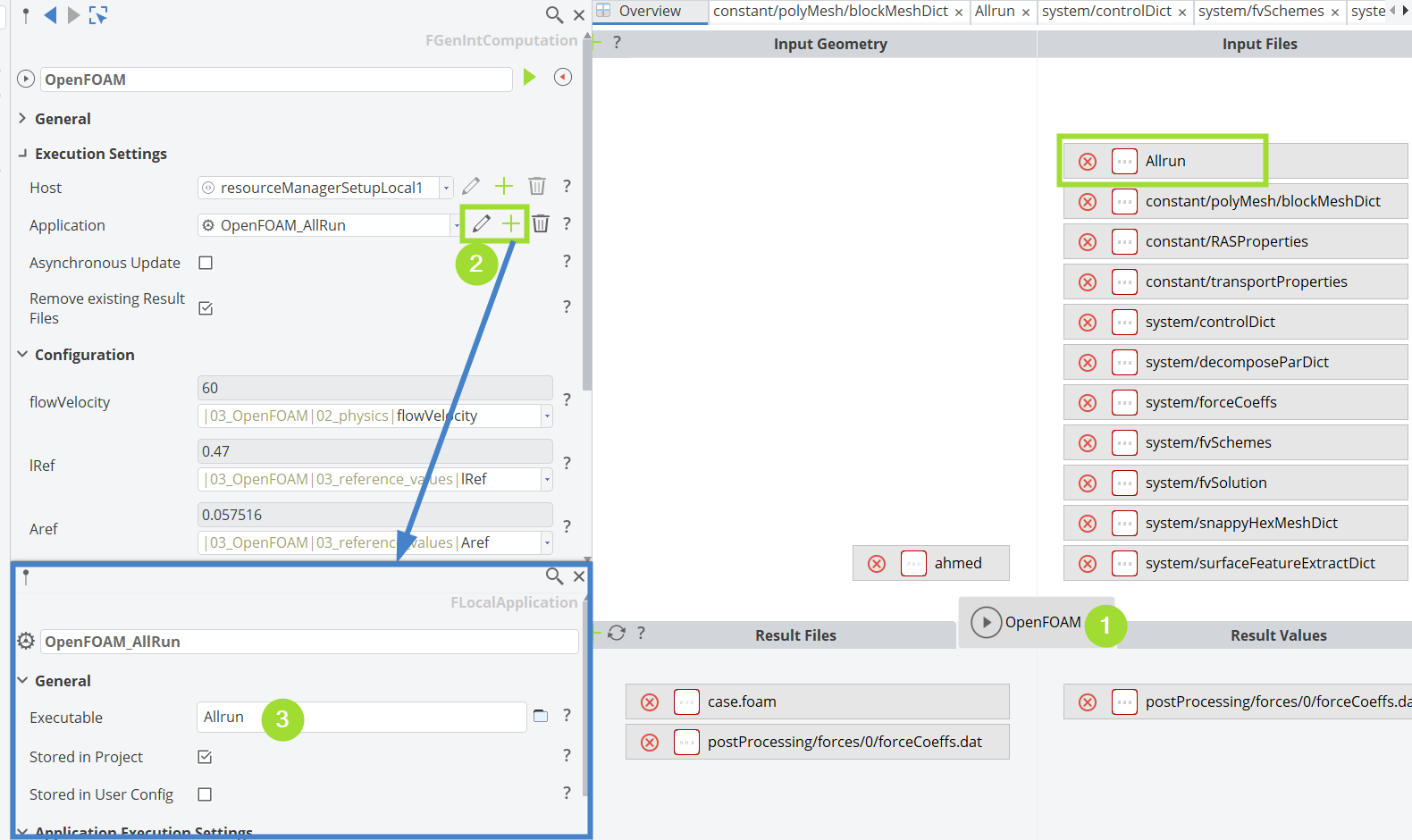Open search in the FGenIntComputation panel
This screenshot has width=1412, height=840.
coord(554,14)
